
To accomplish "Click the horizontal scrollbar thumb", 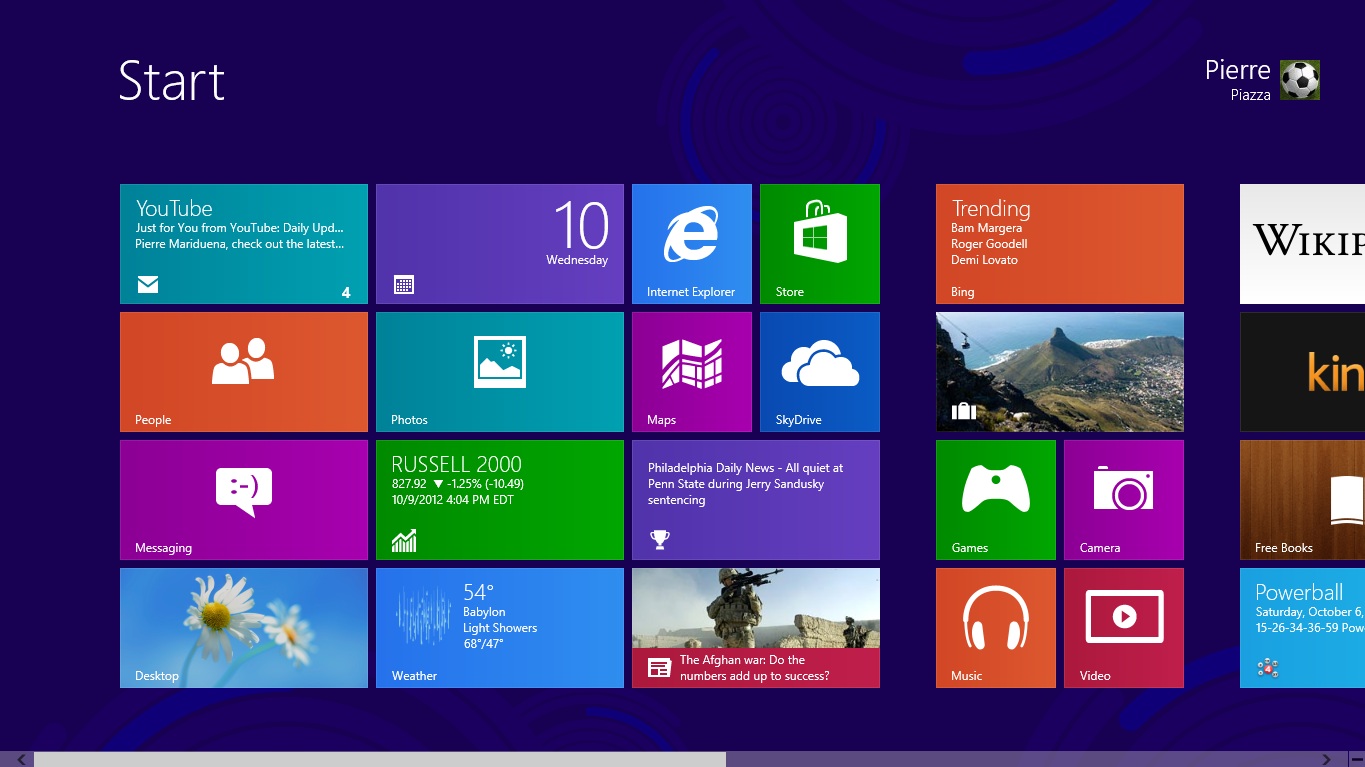I will point(380,759).
